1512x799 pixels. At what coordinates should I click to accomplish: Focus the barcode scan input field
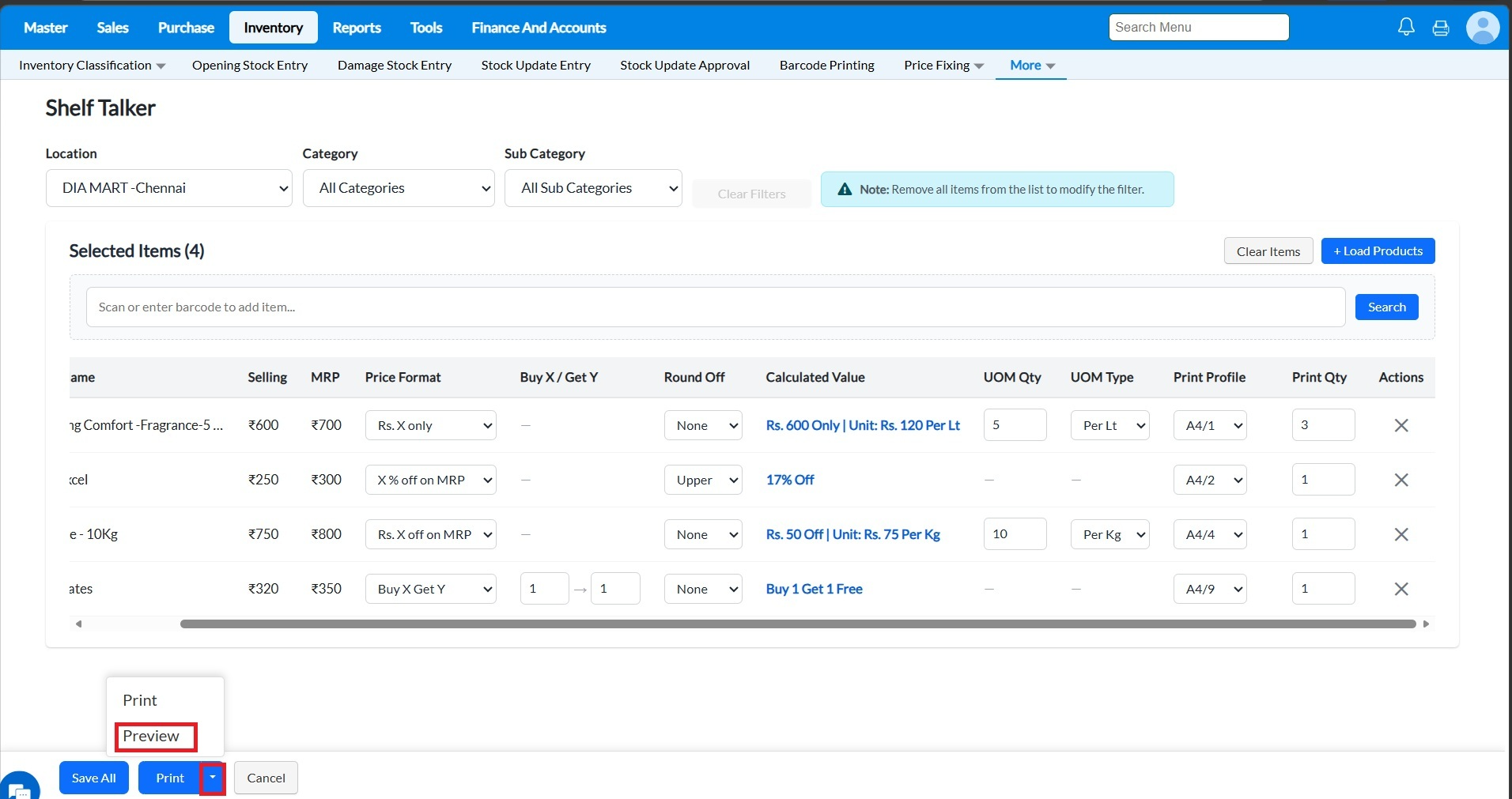point(715,307)
